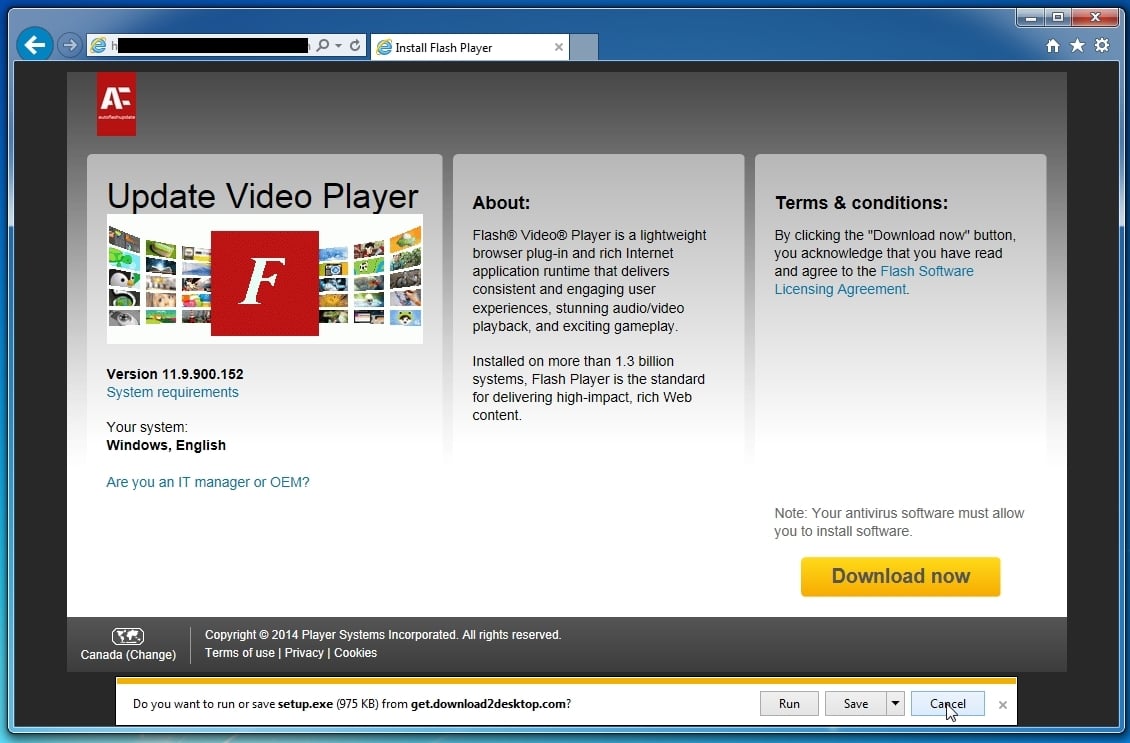This screenshot has width=1130, height=743.
Task: Open the tools gear icon
Action: (x=1102, y=45)
